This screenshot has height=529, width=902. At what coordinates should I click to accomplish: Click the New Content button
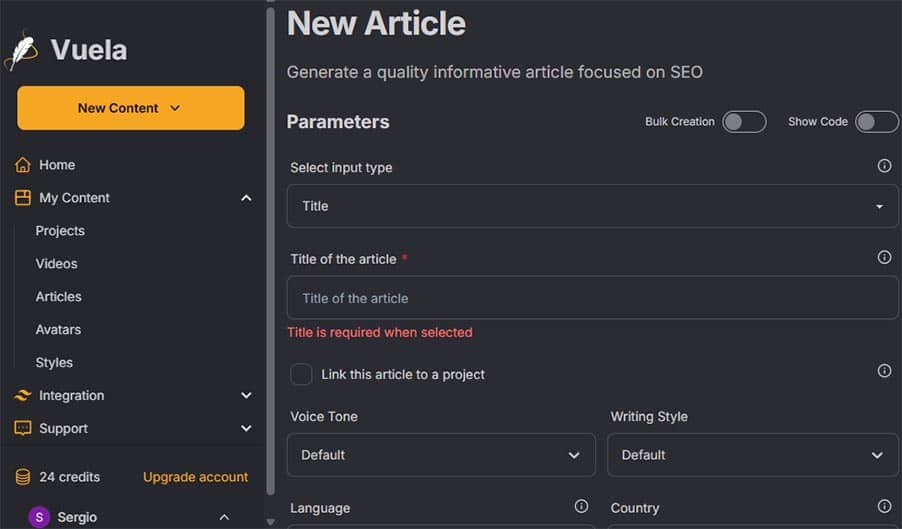[x=130, y=108]
